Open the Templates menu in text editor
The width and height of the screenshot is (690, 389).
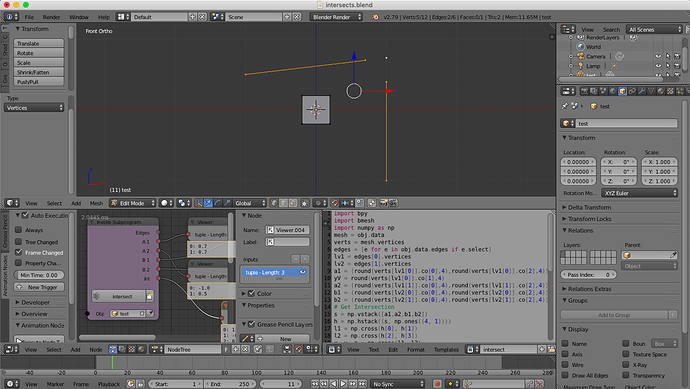point(446,349)
